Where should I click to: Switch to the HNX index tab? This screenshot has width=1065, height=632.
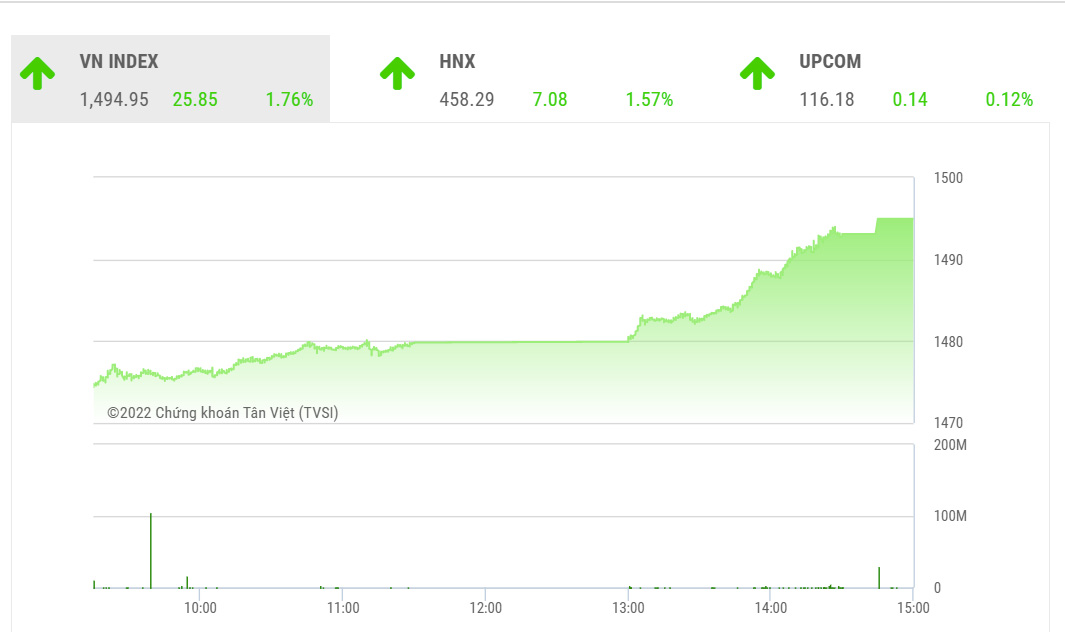(457, 62)
